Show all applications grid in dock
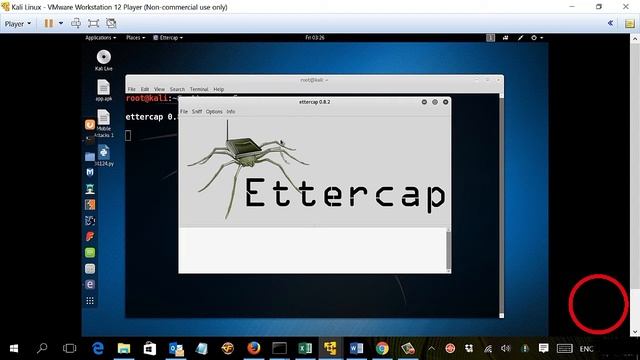This screenshot has width=640, height=360. 90,301
